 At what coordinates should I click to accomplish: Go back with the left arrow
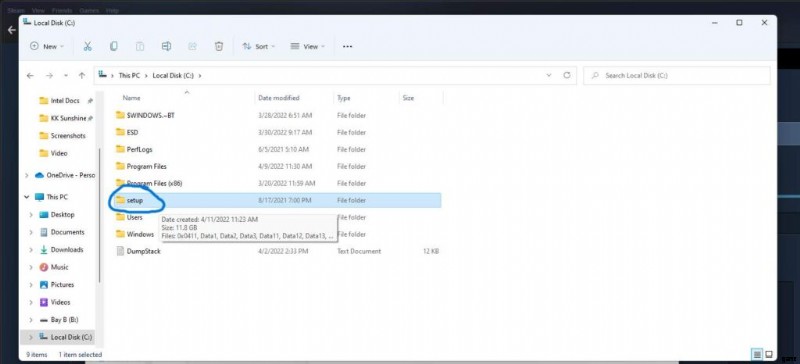(x=30, y=76)
